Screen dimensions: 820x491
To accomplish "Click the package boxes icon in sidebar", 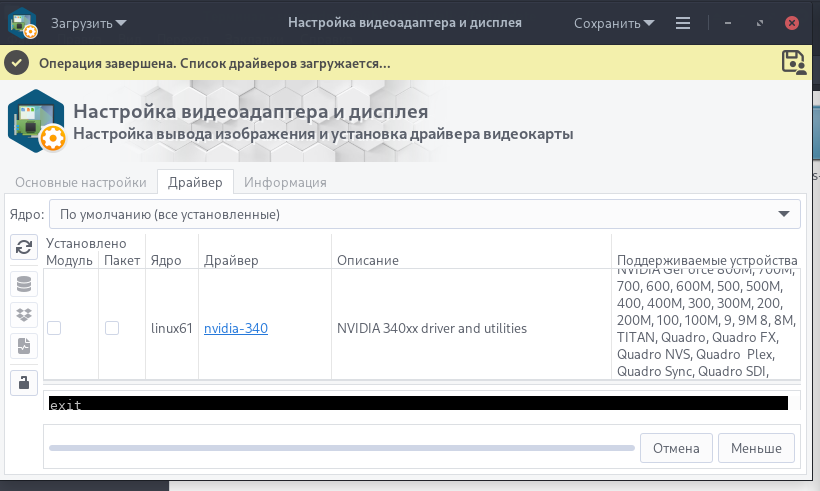I will tap(24, 315).
